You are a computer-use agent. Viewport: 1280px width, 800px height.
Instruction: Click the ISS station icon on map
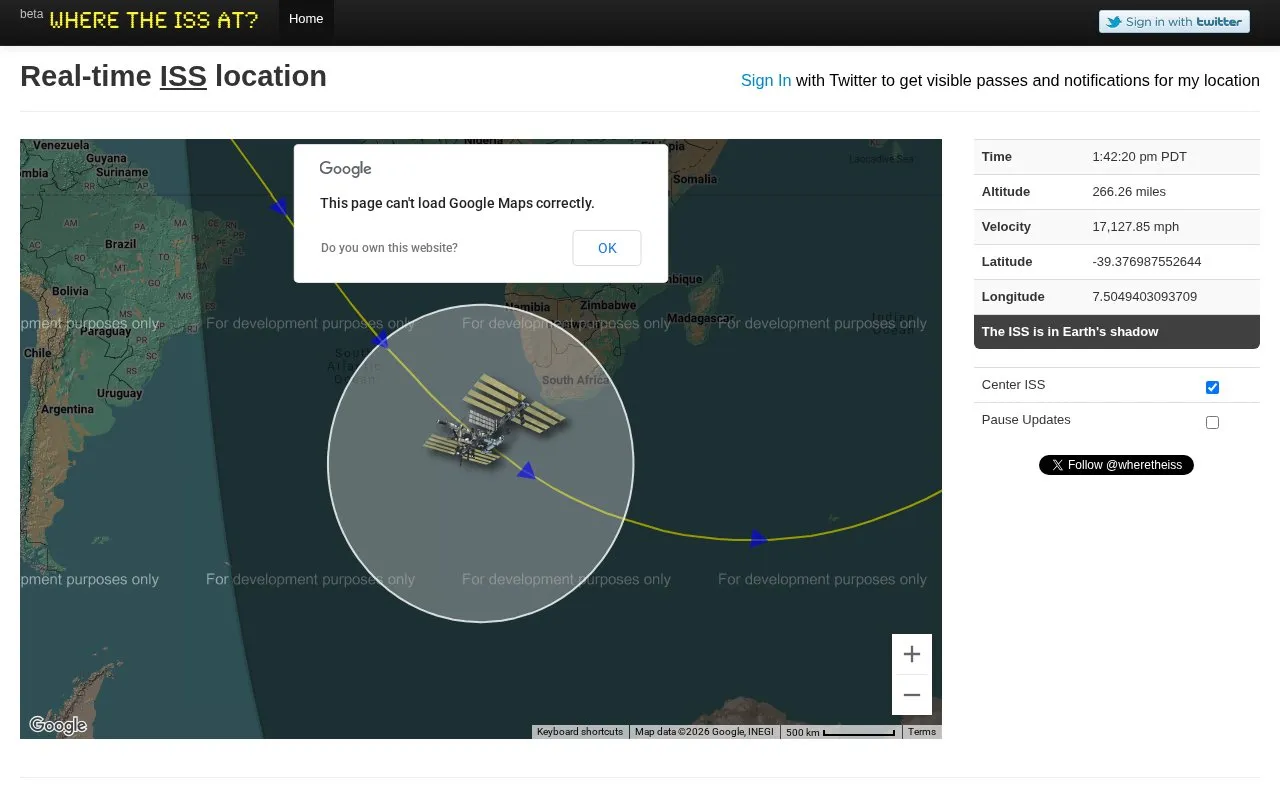(x=494, y=420)
